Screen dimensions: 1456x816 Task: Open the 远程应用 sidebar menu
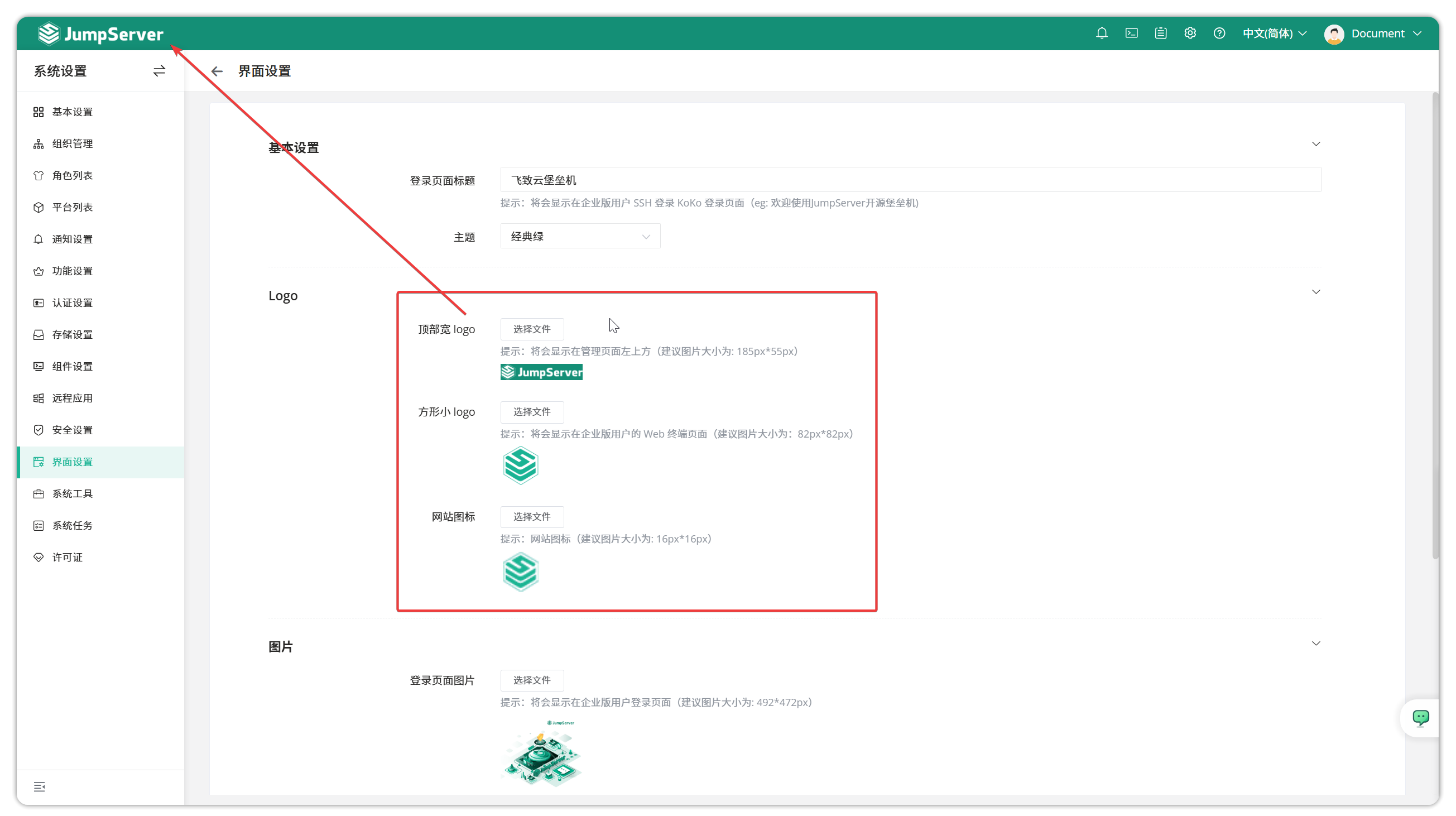coord(100,399)
